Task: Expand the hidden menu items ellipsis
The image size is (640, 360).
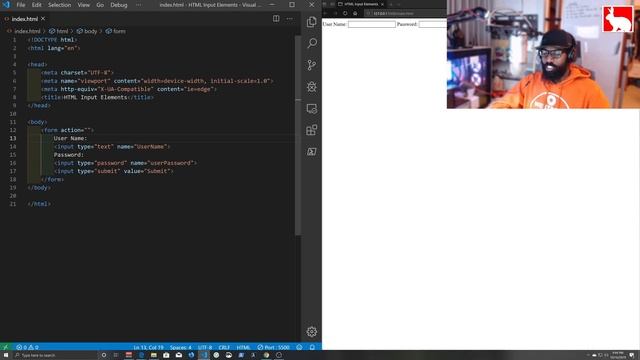Action: (138, 5)
